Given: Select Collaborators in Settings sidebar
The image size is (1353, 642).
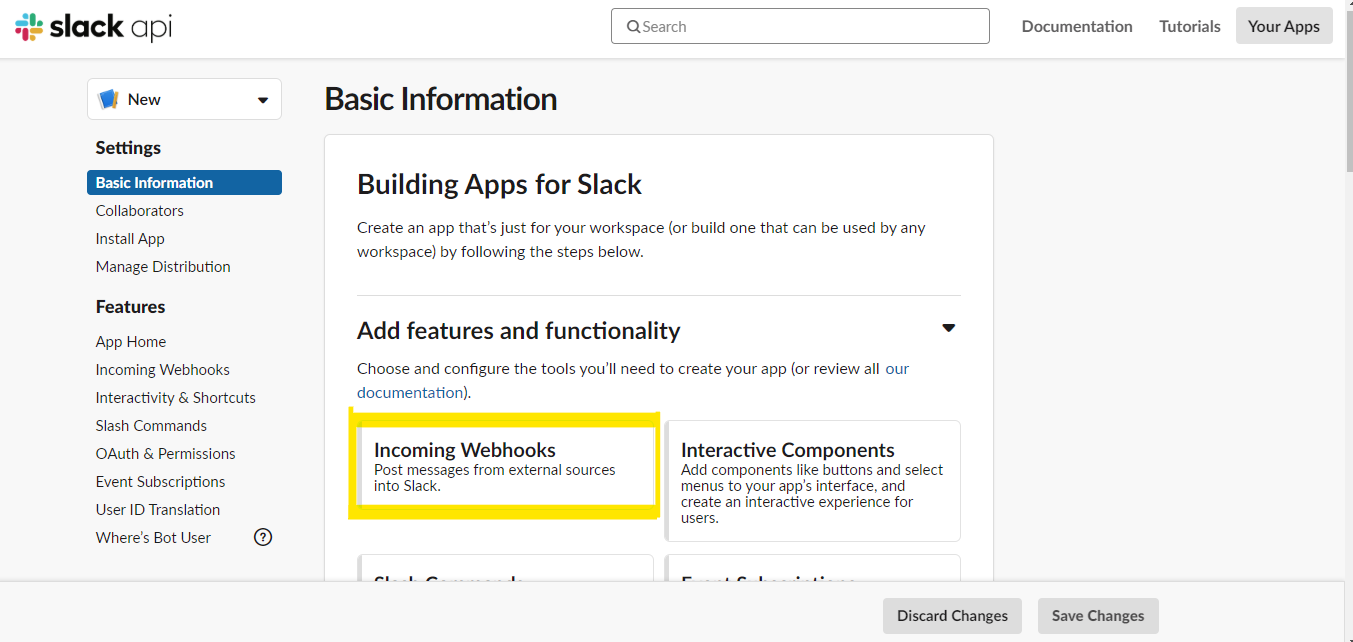Looking at the screenshot, I should [140, 211].
